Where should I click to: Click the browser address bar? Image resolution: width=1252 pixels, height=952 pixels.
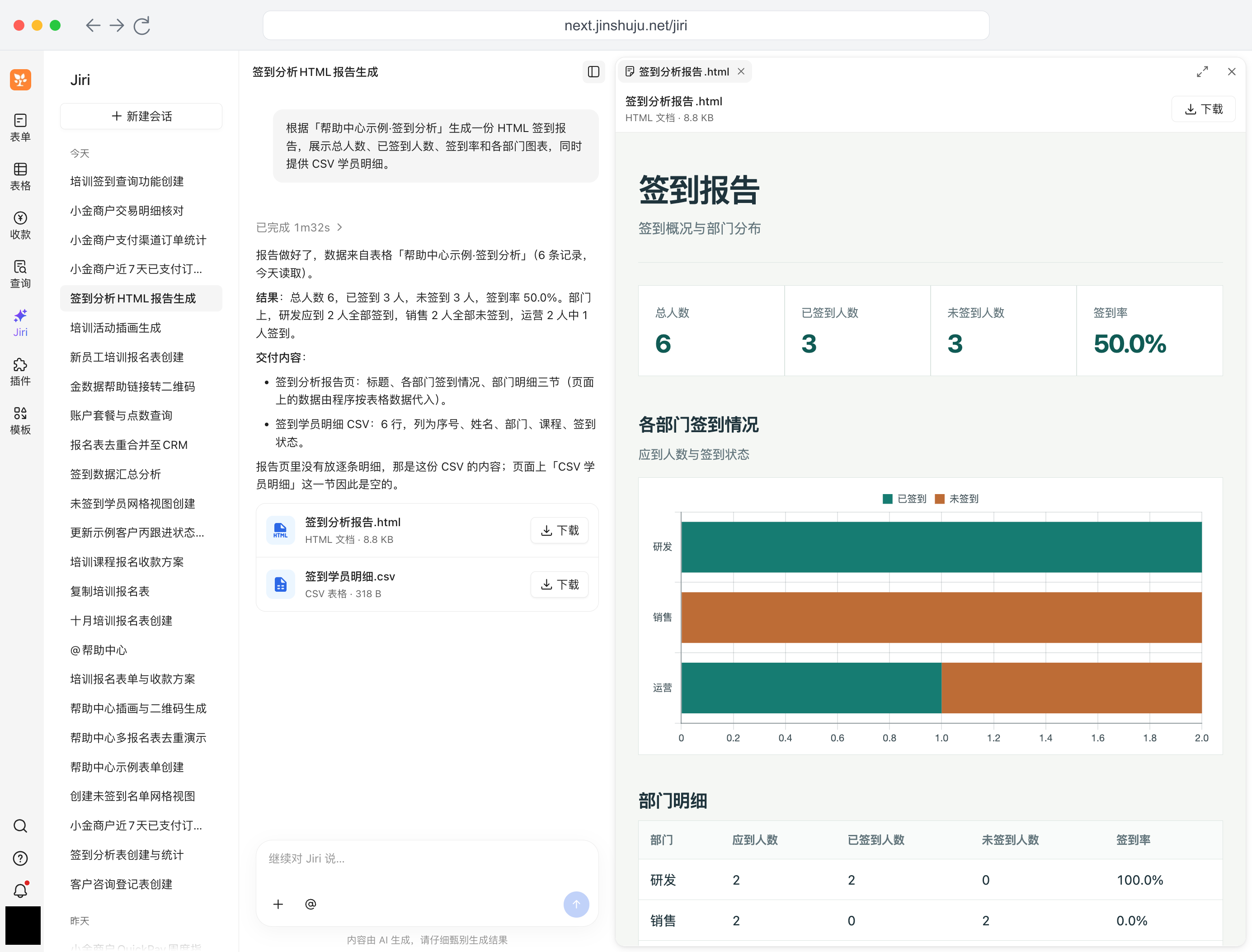(x=626, y=25)
